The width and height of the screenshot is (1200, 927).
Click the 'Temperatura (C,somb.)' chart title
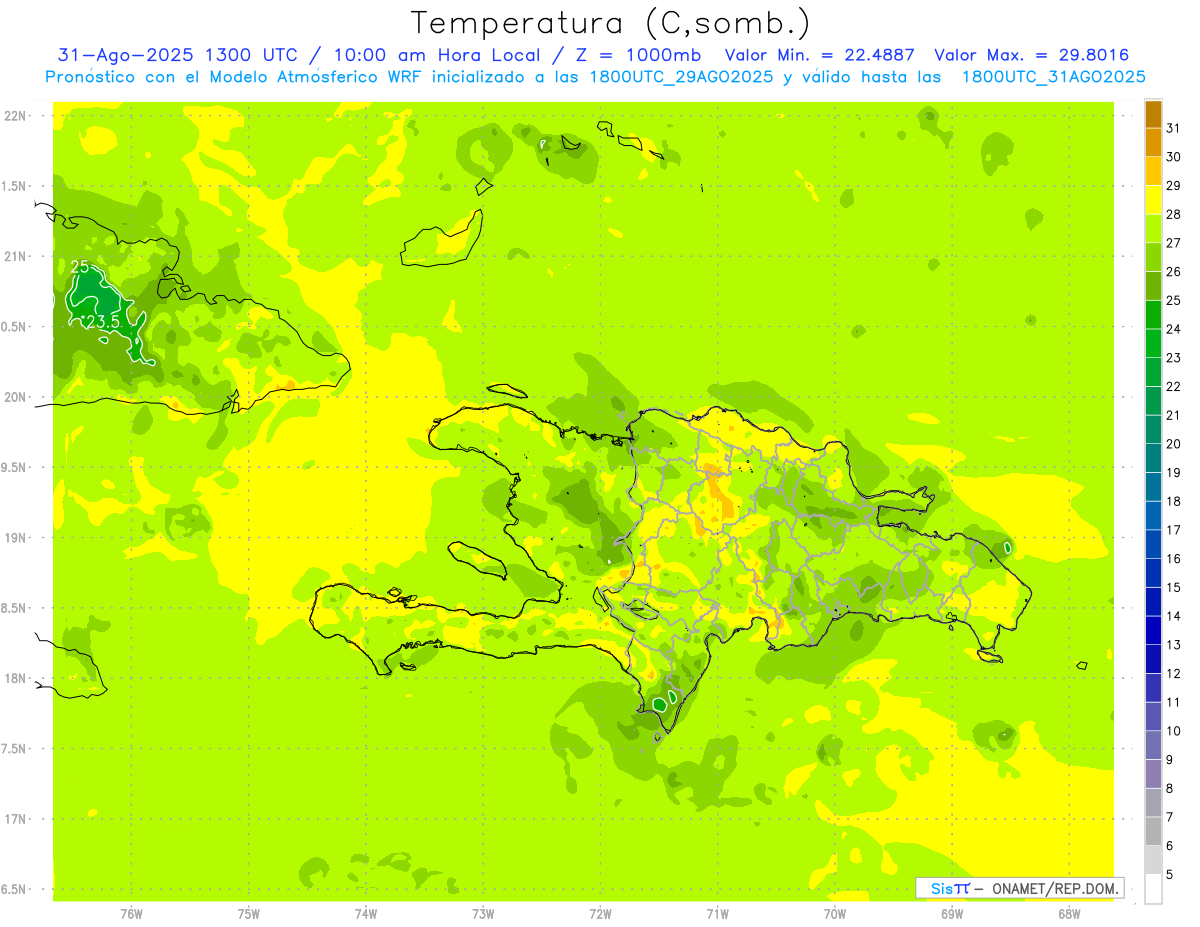point(611,22)
